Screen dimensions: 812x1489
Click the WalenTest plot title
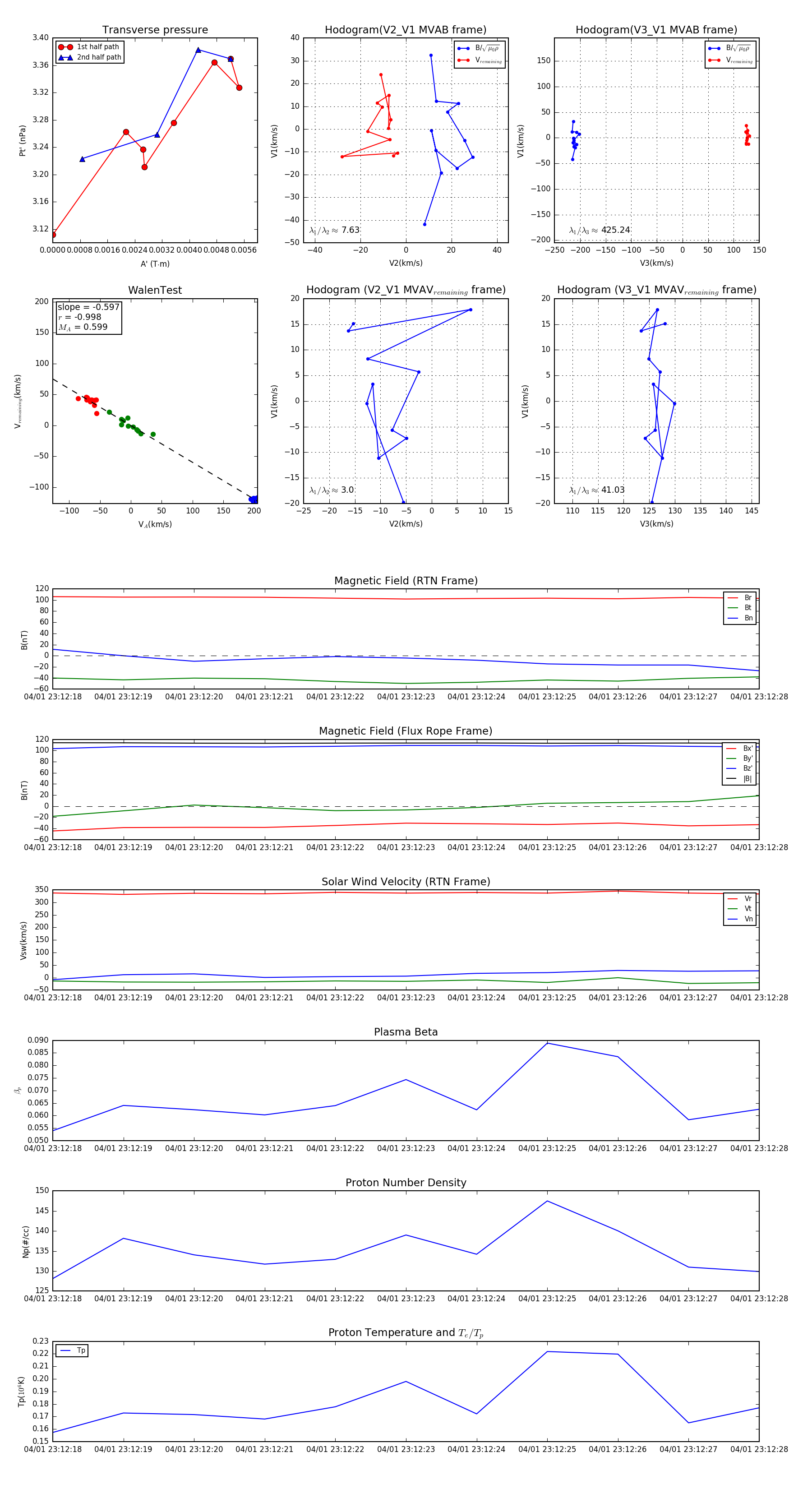(x=155, y=290)
